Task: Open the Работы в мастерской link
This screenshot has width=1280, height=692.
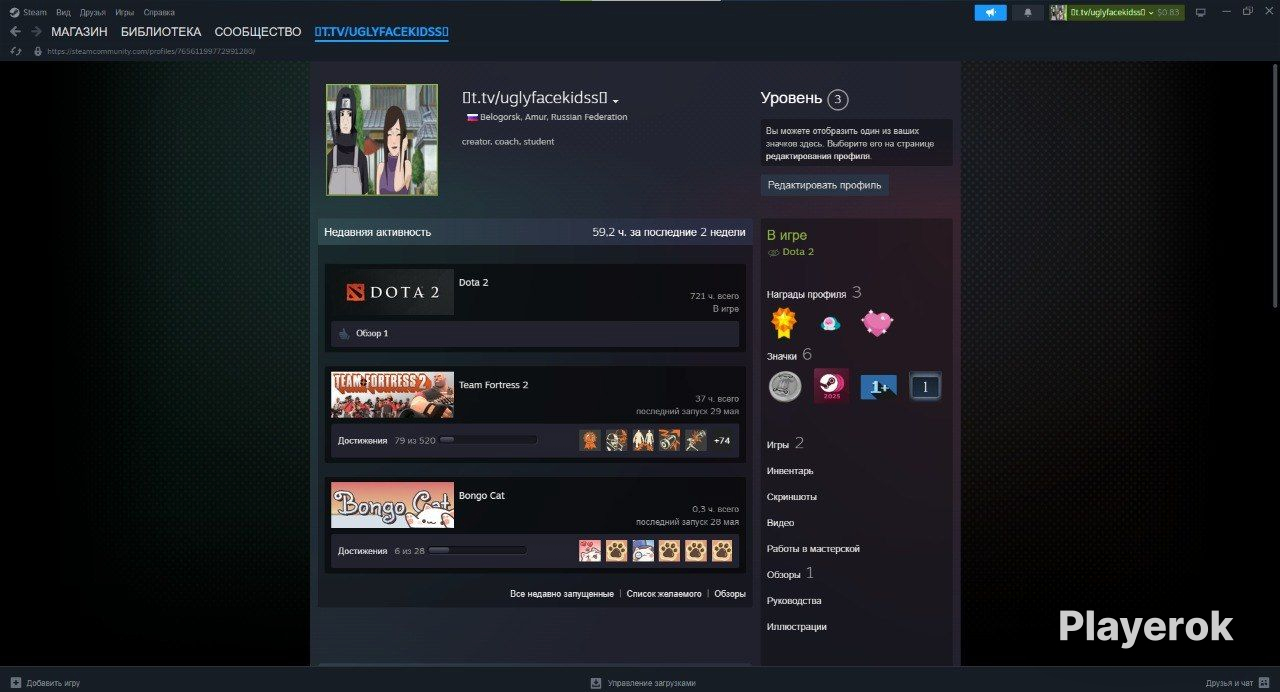Action: click(813, 549)
